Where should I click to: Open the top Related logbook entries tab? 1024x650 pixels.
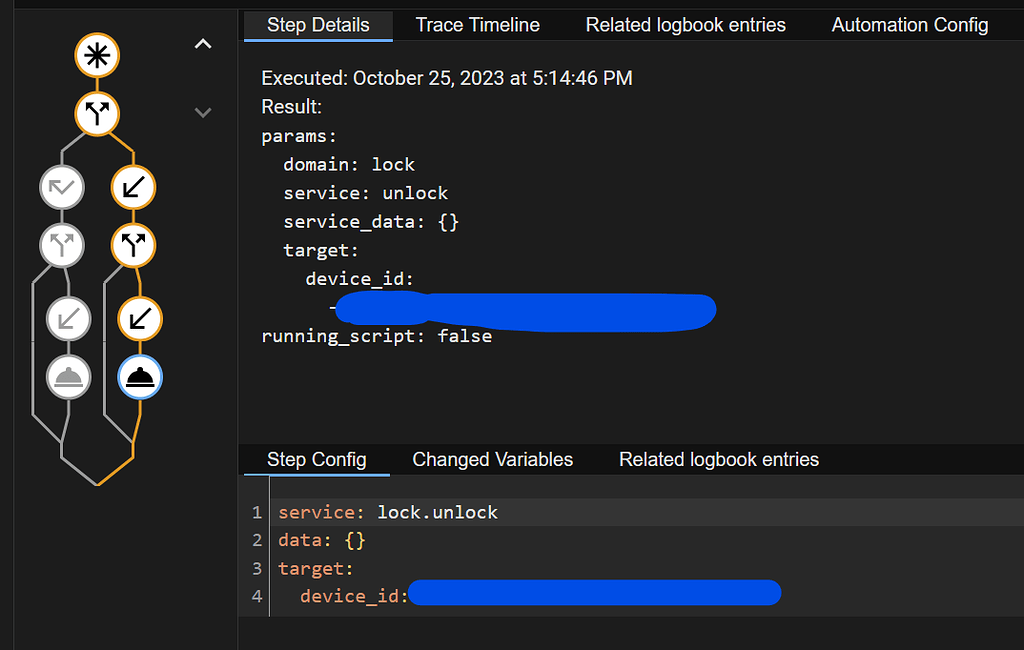pos(685,24)
